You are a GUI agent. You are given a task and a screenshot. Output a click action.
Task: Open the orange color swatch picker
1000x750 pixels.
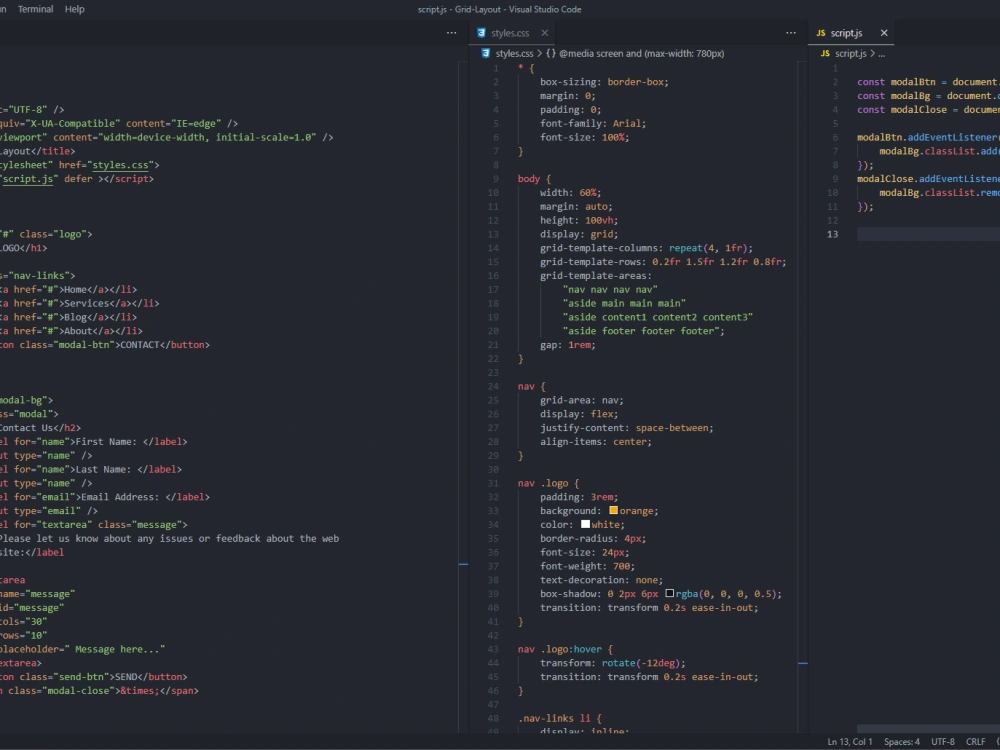[x=614, y=510]
